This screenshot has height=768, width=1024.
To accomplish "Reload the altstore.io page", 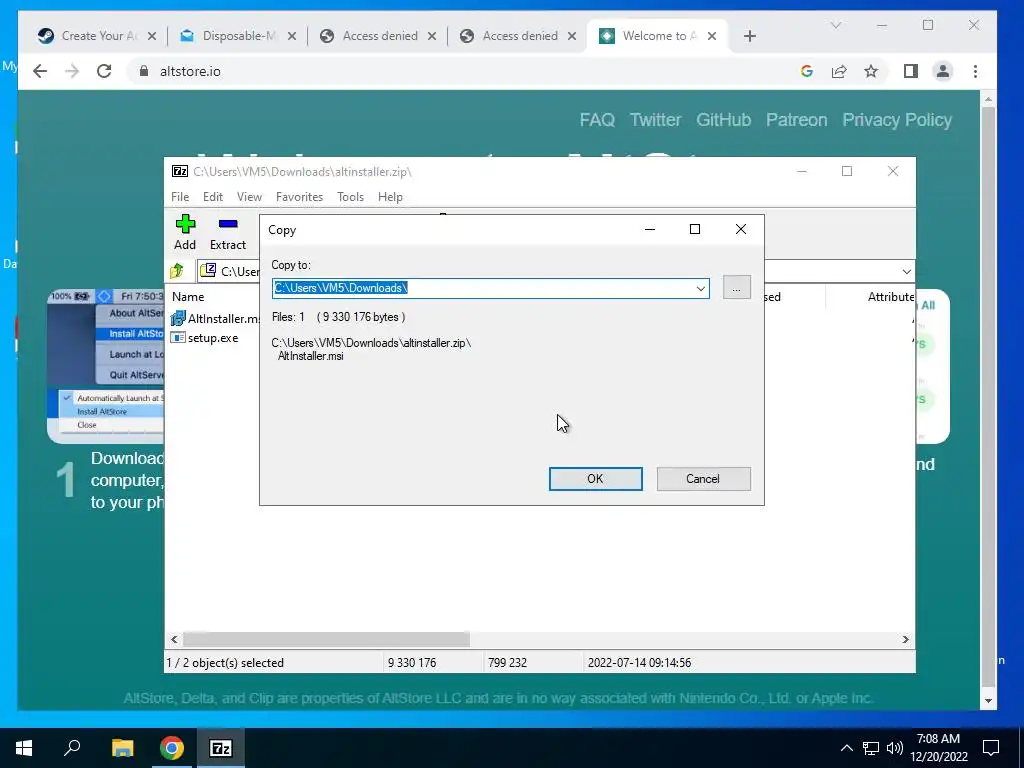I will pyautogui.click(x=104, y=71).
